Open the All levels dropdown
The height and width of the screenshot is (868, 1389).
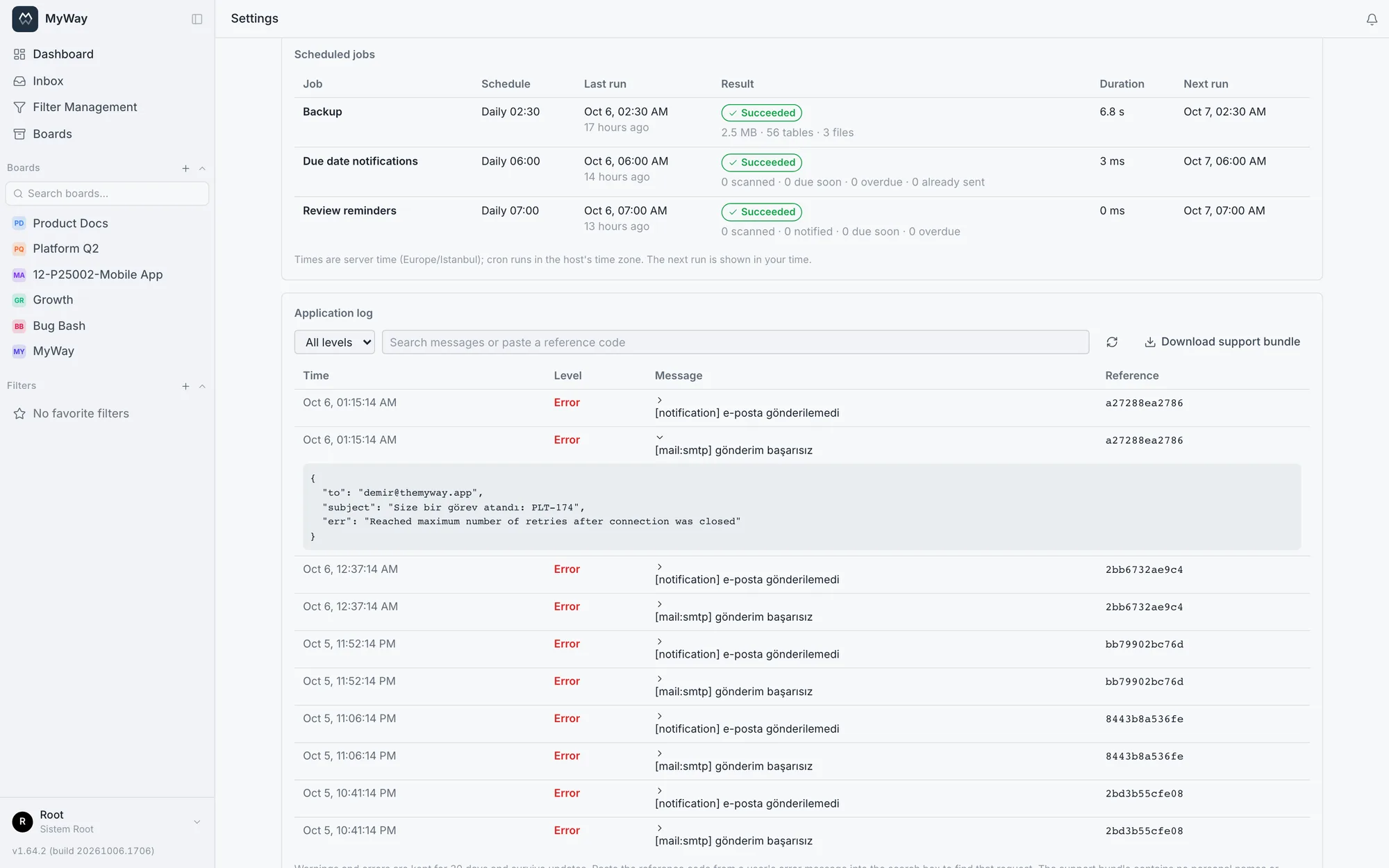click(334, 342)
